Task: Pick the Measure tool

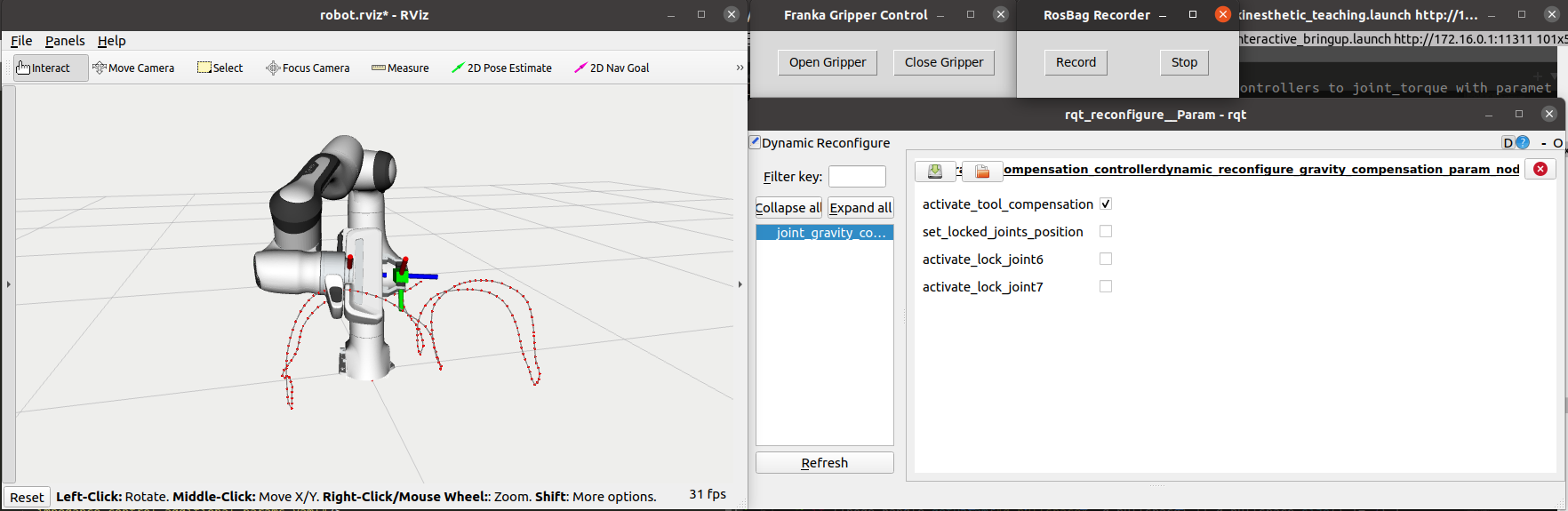Action: (x=400, y=68)
